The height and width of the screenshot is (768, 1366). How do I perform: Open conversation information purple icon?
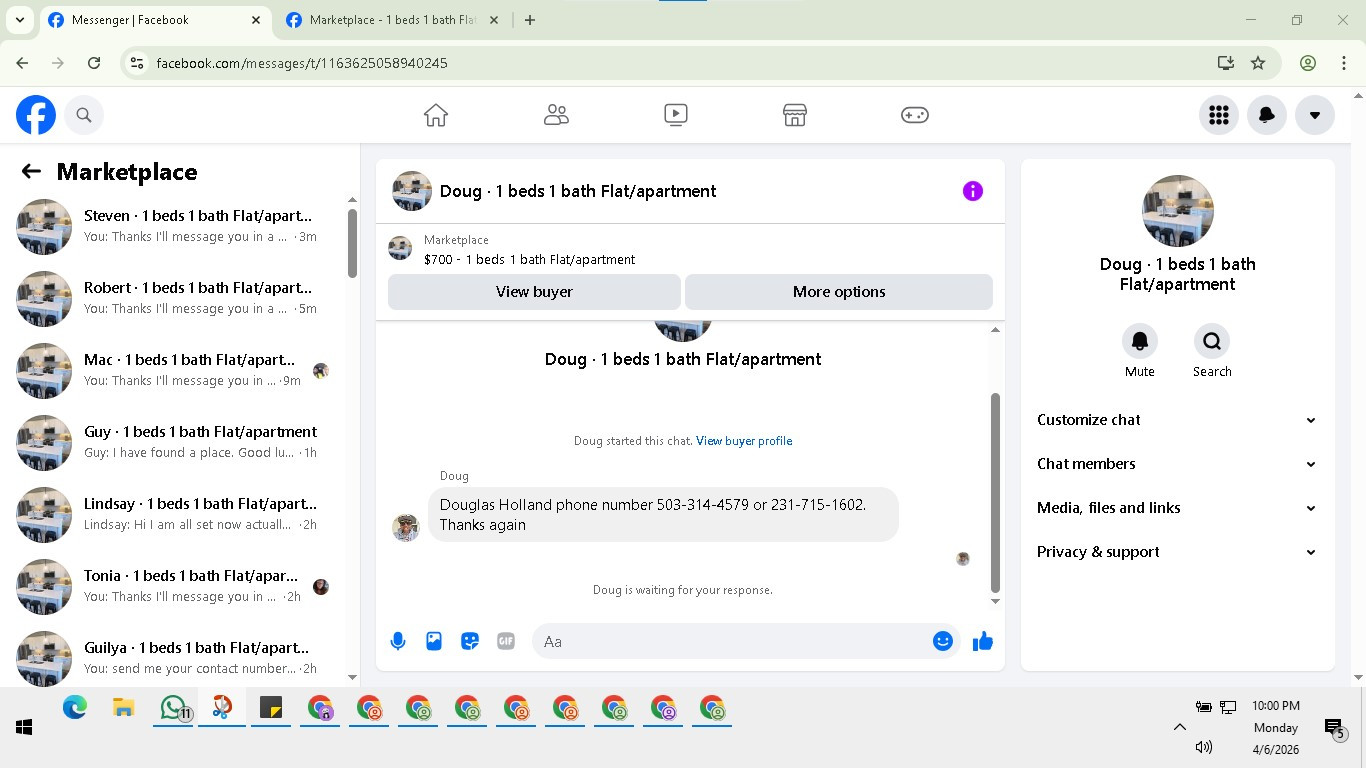972,191
